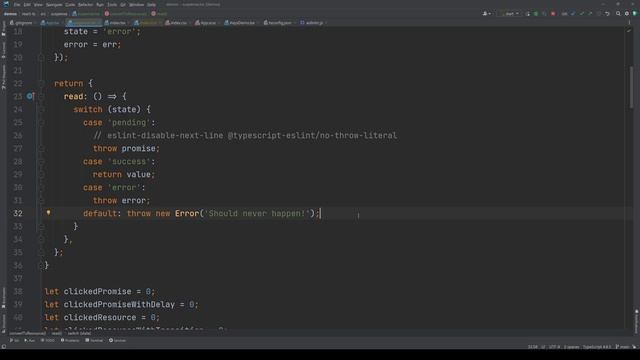The width and height of the screenshot is (640, 360).
Task: Click fold end marker on line 36
Action: click(41, 265)
